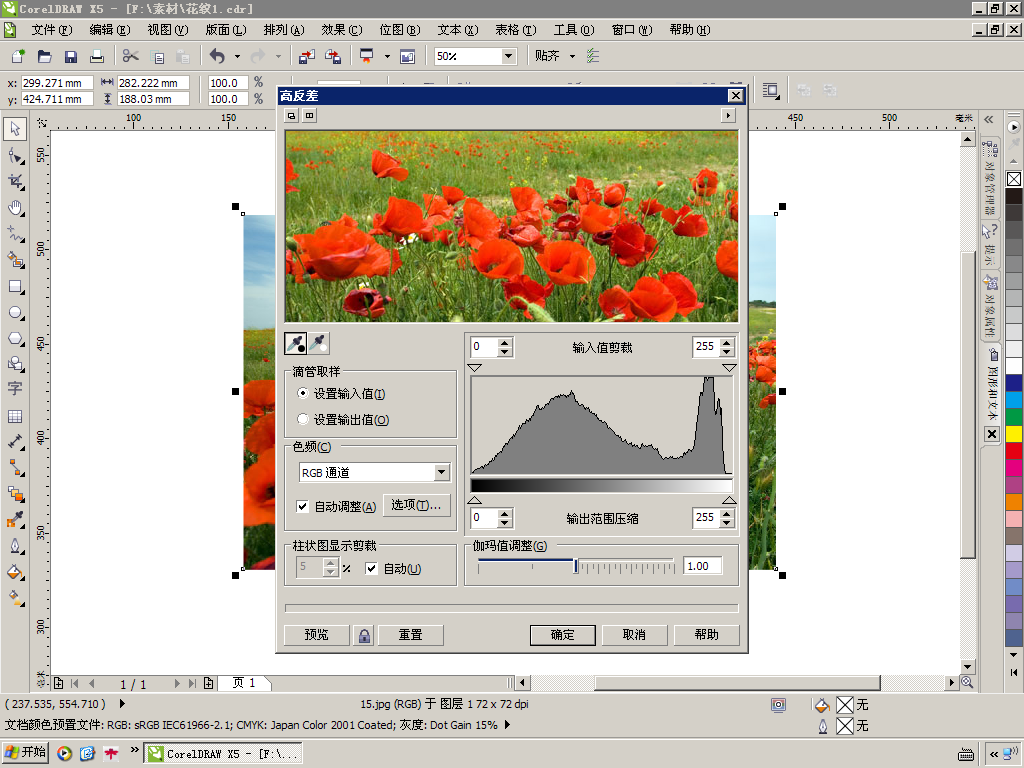Viewport: 1024px width, 768px height.
Task: Increase input clipping maximum 255 spinner
Action: point(727,342)
